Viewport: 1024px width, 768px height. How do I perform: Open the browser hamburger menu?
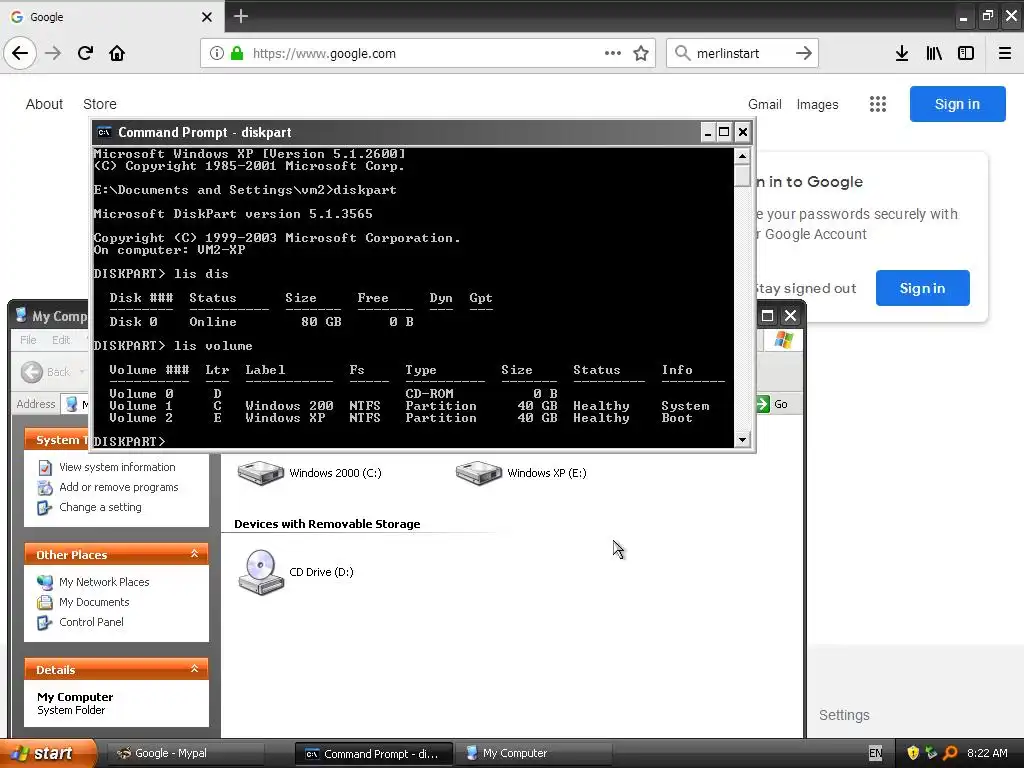[x=1005, y=53]
